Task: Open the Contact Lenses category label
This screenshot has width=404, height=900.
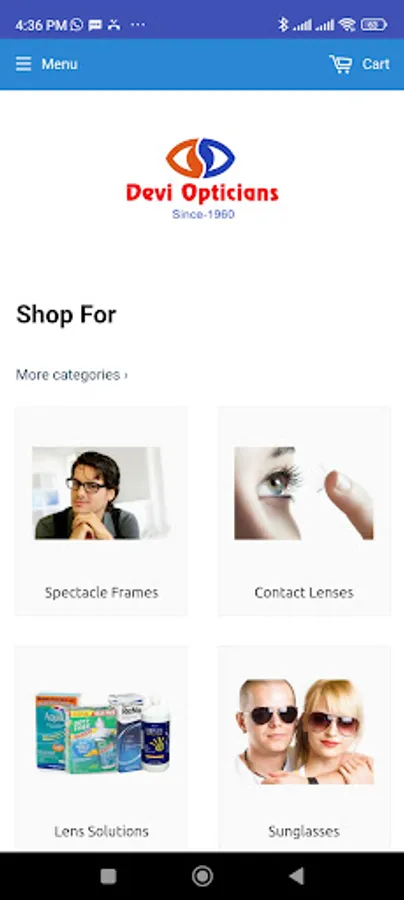Action: pos(304,592)
